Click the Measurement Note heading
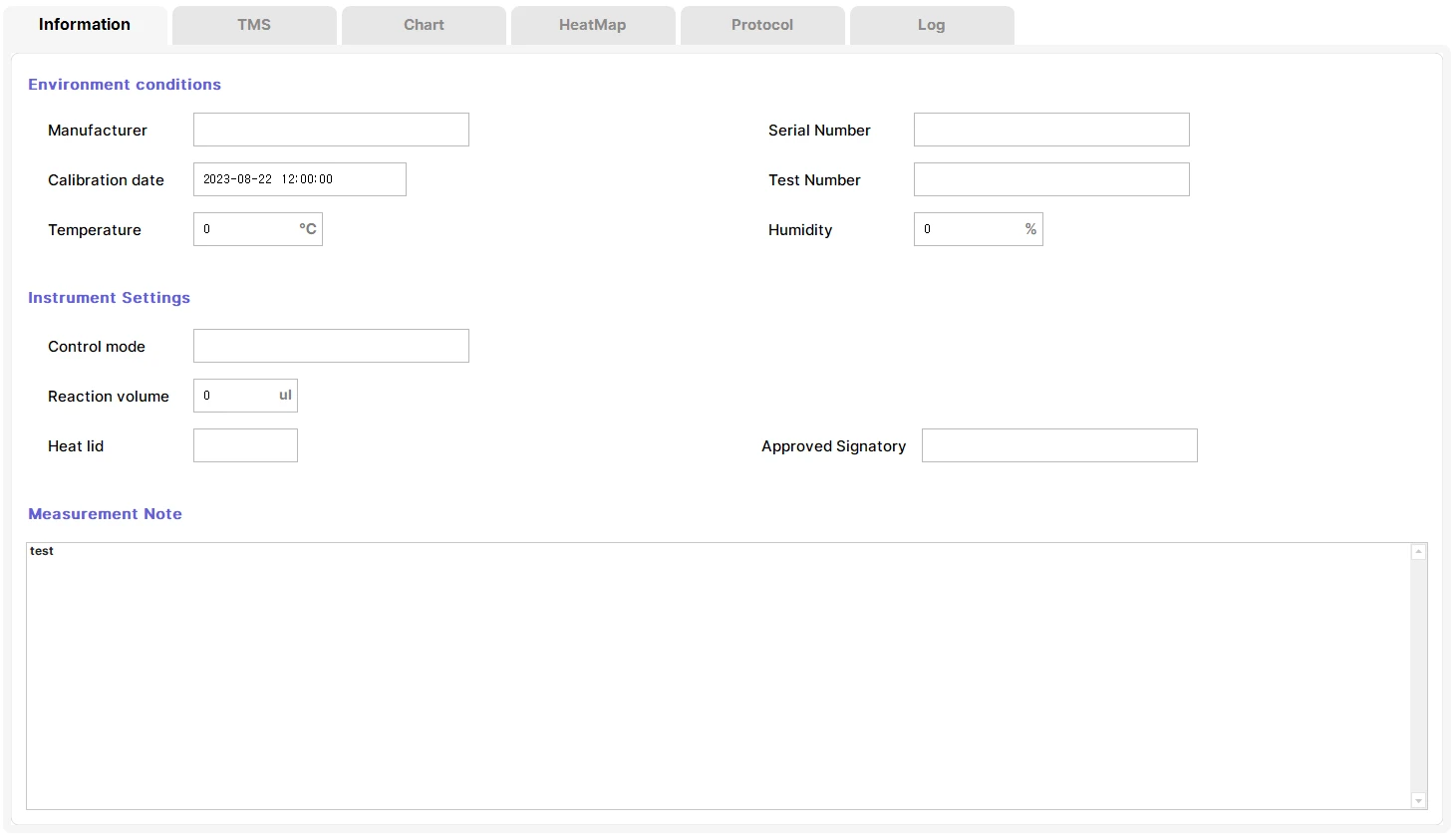The image size is (1456, 838). pyautogui.click(x=105, y=514)
